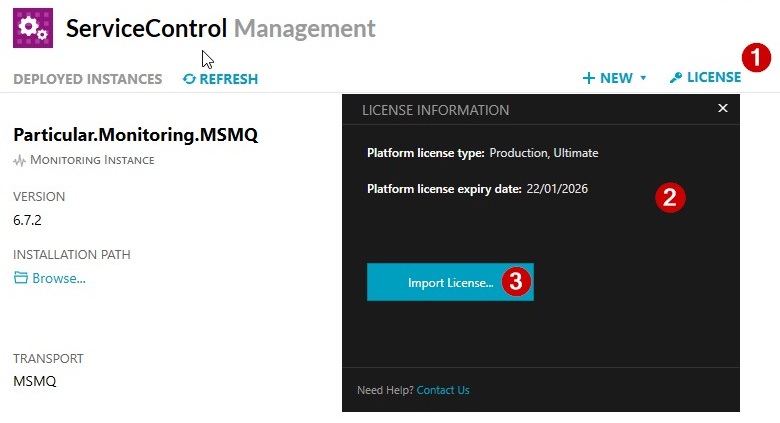Viewport: 780px width, 423px height.
Task: Click the version number 6.7.2
Action: pyautogui.click(x=28, y=220)
